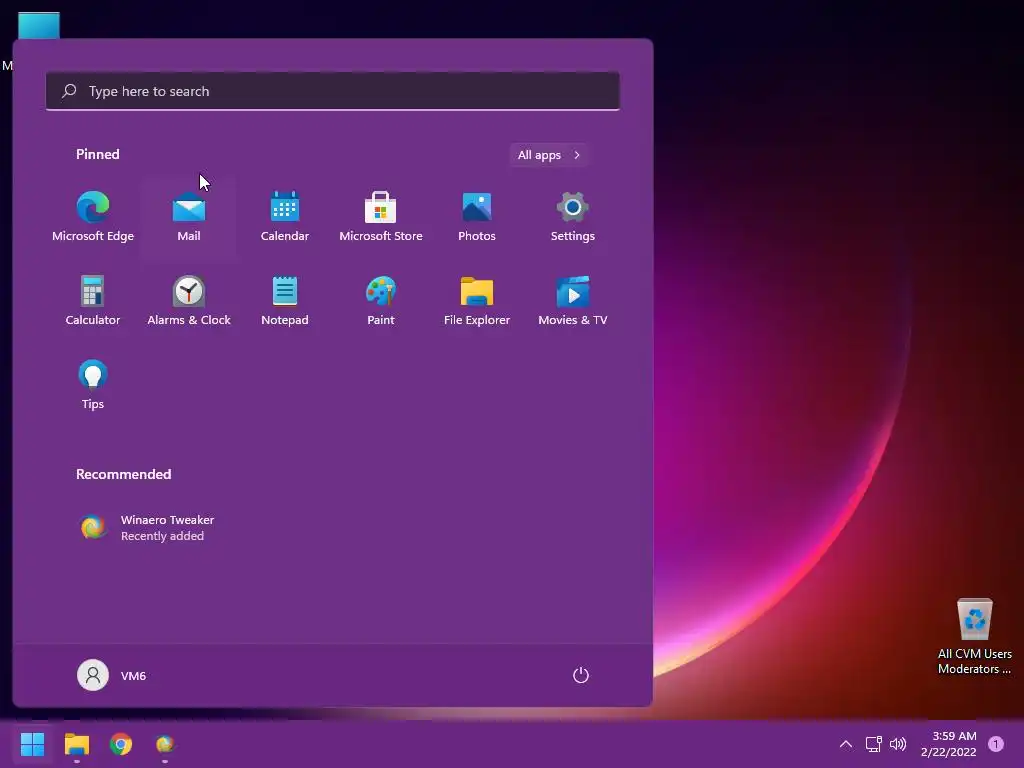This screenshot has width=1024, height=768.
Task: Open network status tray icon
Action: coord(873,744)
